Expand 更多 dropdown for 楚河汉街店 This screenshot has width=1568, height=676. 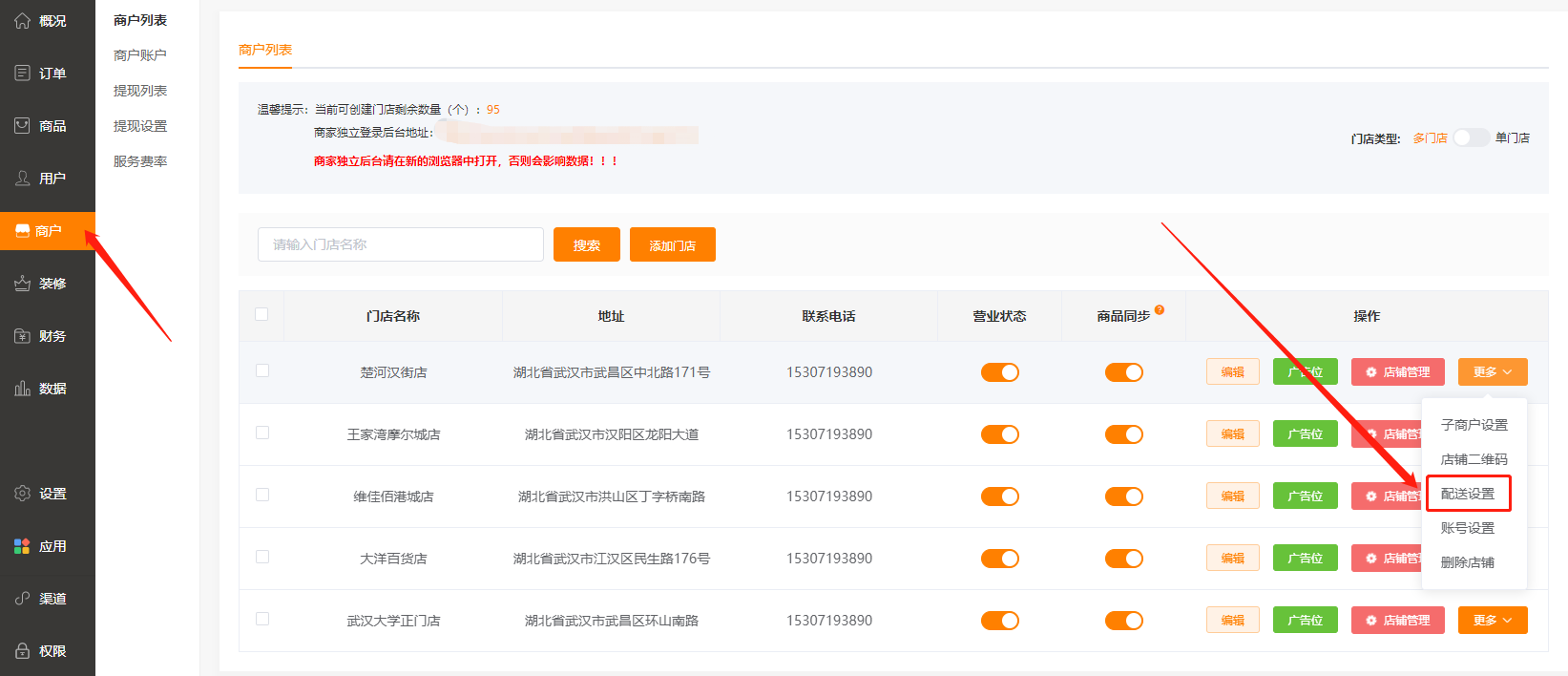1492,372
